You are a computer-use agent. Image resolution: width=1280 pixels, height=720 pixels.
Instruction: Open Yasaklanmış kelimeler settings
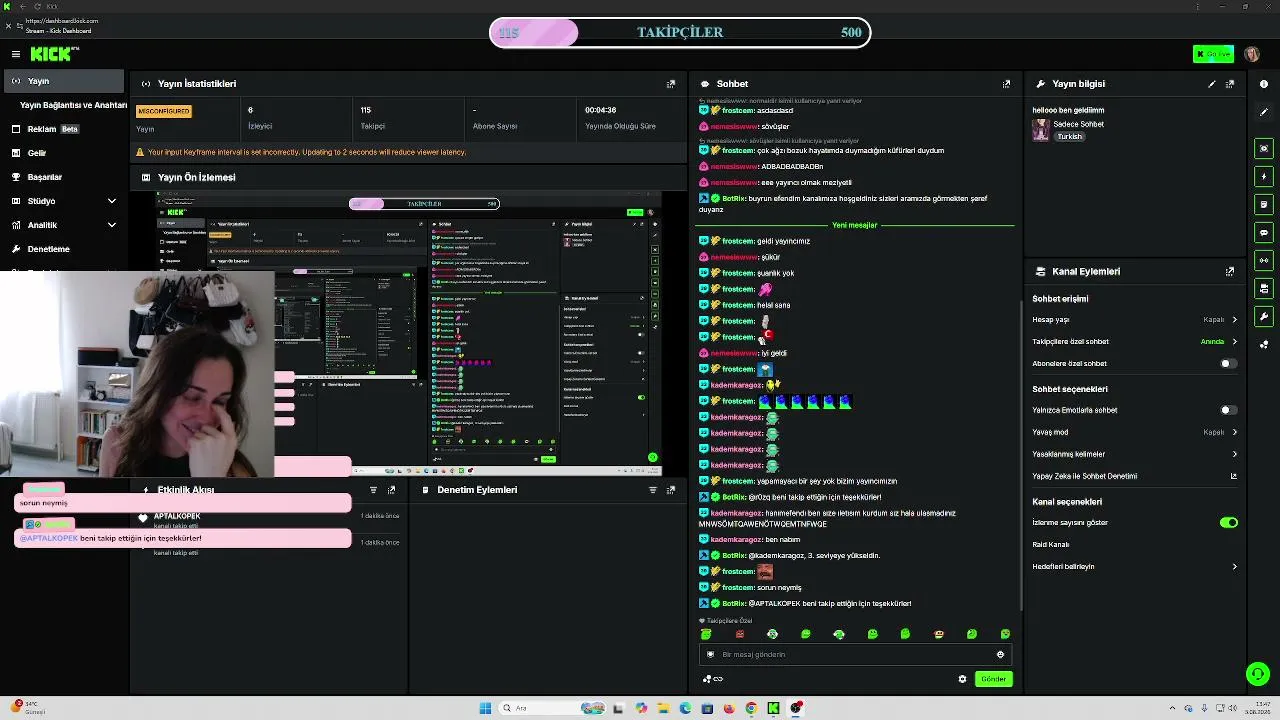click(1135, 454)
